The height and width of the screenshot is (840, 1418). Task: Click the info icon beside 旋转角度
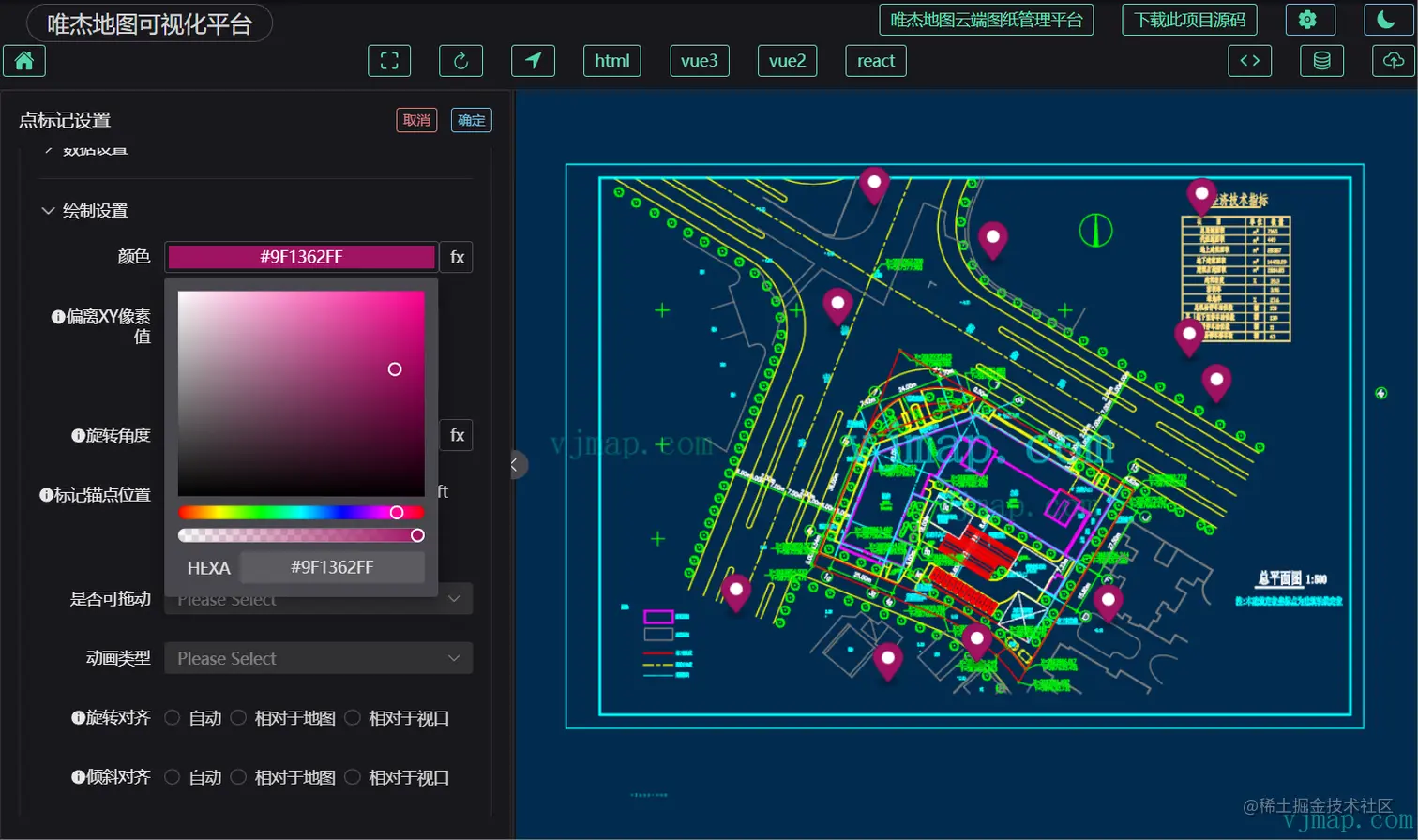(78, 436)
